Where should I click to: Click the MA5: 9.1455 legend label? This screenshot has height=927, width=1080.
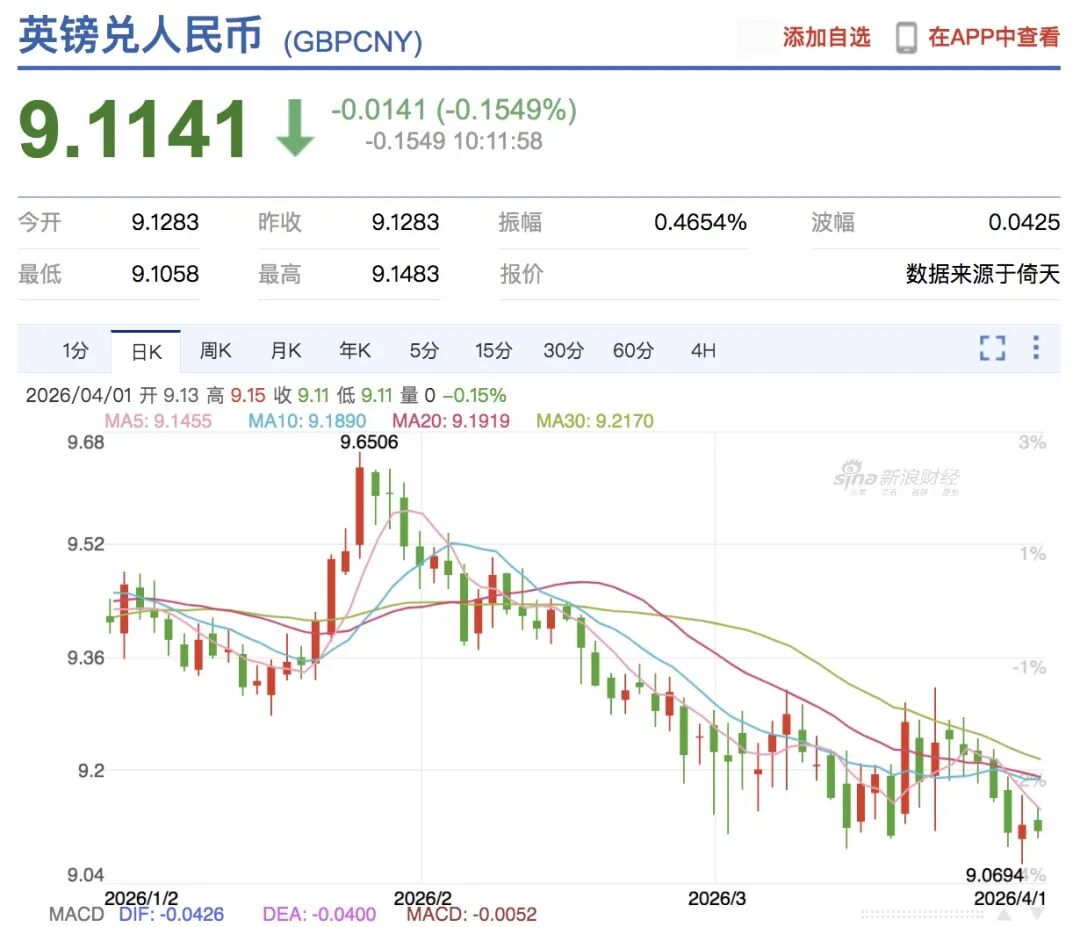pyautogui.click(x=158, y=421)
